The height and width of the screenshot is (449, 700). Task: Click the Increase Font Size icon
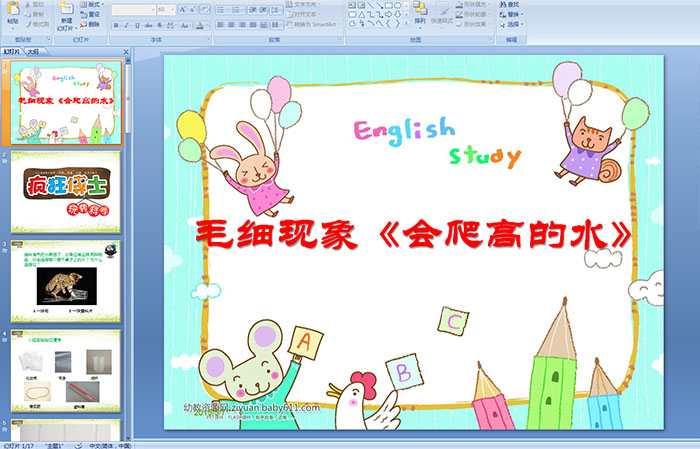[183, 9]
